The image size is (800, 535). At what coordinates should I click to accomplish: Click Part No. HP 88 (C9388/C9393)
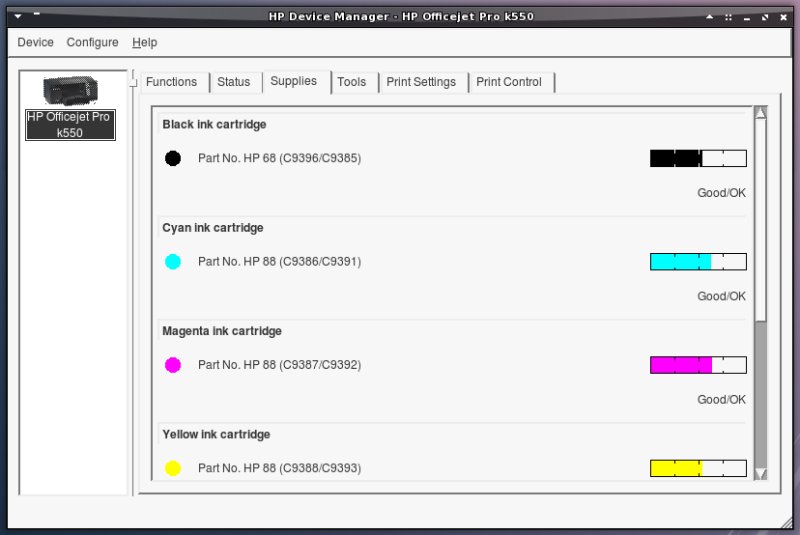tap(280, 468)
